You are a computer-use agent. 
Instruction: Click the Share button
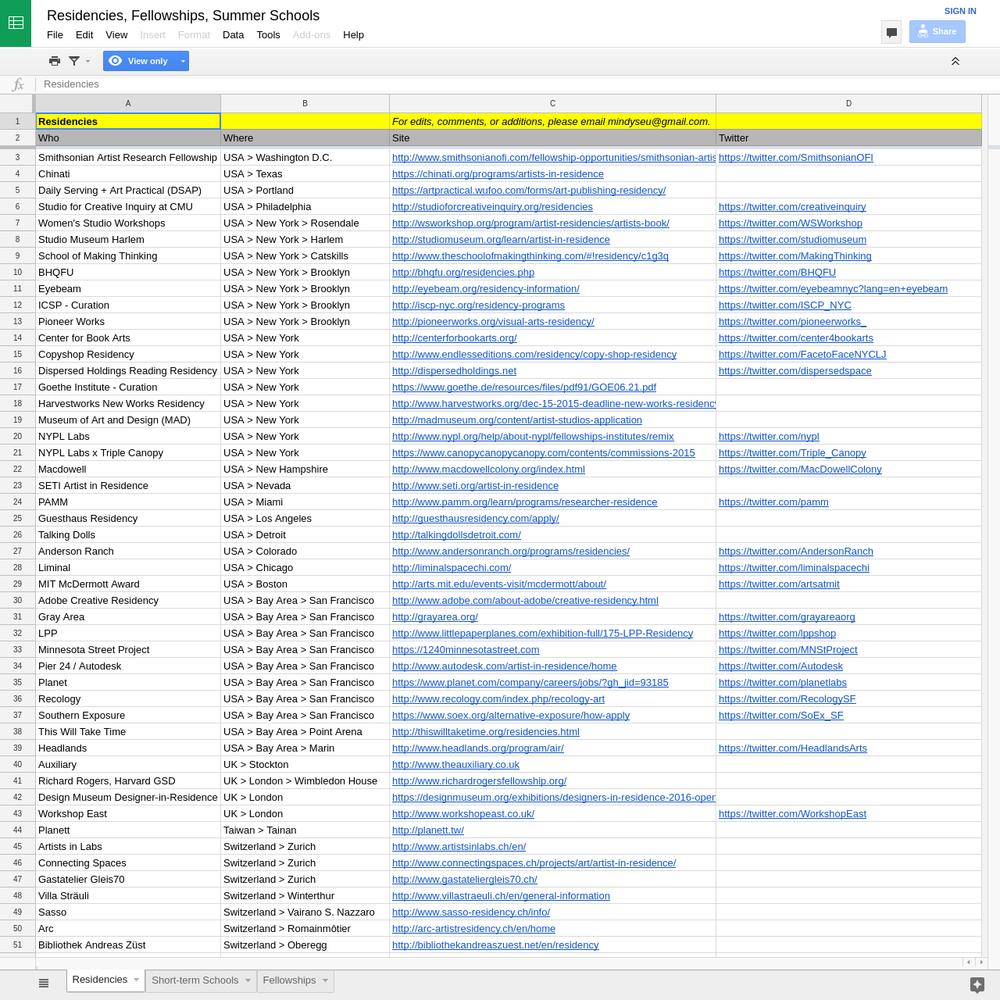point(937,32)
